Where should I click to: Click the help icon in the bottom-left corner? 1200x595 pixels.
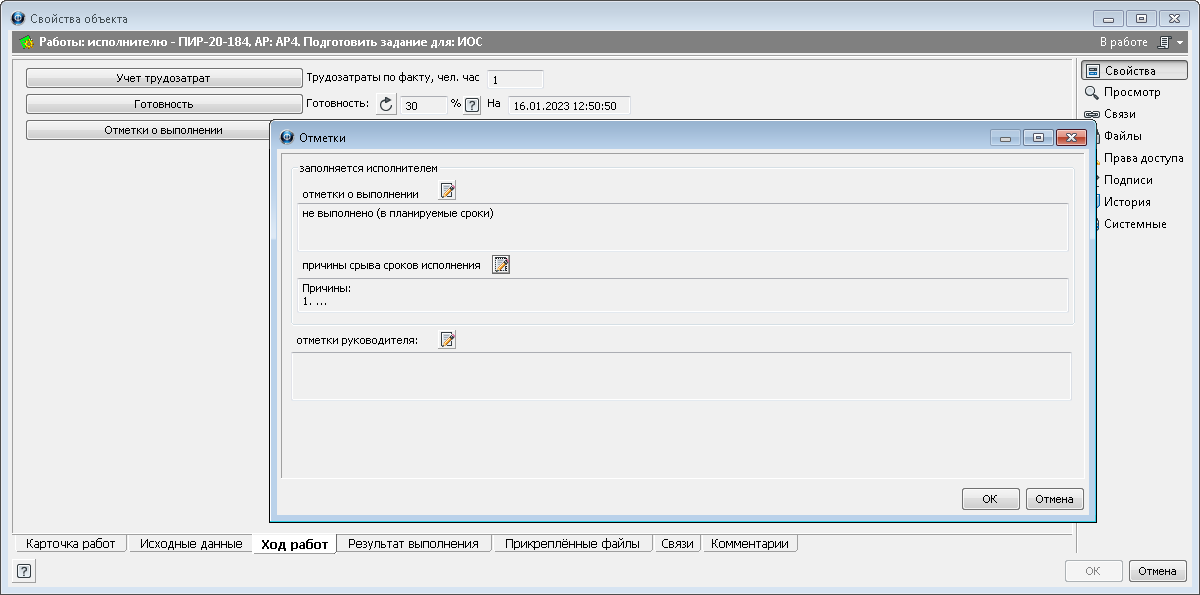tap(24, 572)
